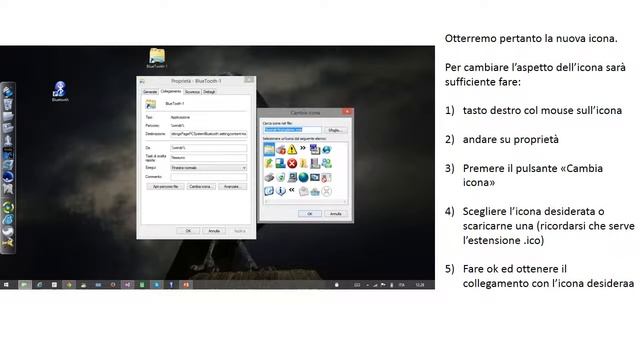Click Annulla in Proprietà dialog
Viewport: 640px width, 360px height.
214,231
